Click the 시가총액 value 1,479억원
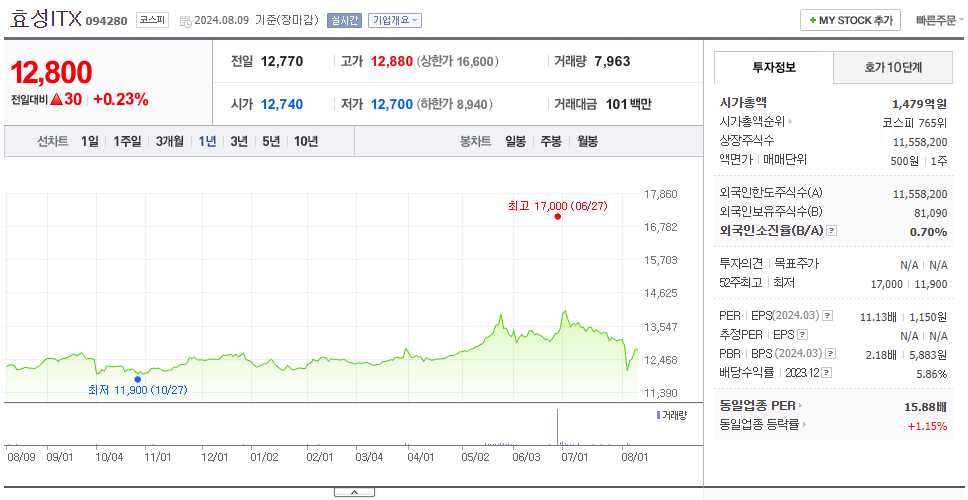 (x=919, y=103)
